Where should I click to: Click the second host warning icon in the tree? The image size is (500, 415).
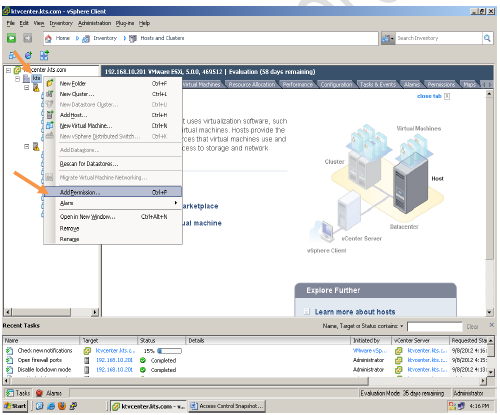coord(36,146)
